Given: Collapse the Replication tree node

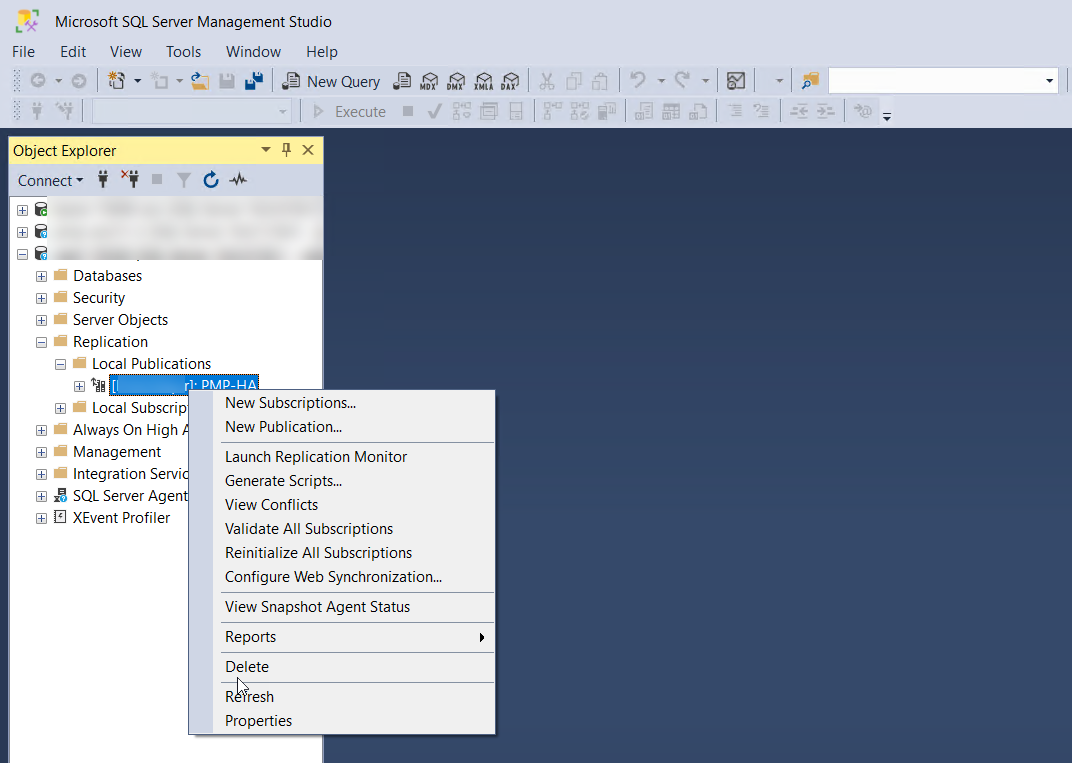Looking at the screenshot, I should [x=41, y=342].
